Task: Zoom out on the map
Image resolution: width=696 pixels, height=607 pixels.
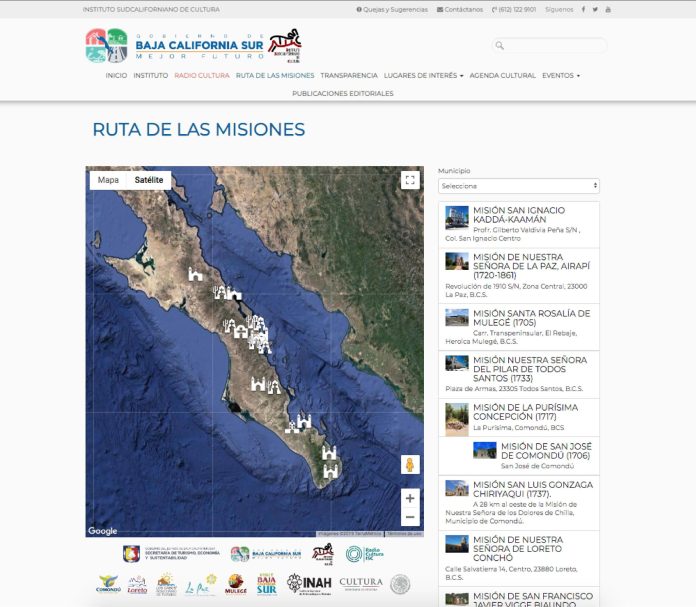Action: click(x=410, y=517)
